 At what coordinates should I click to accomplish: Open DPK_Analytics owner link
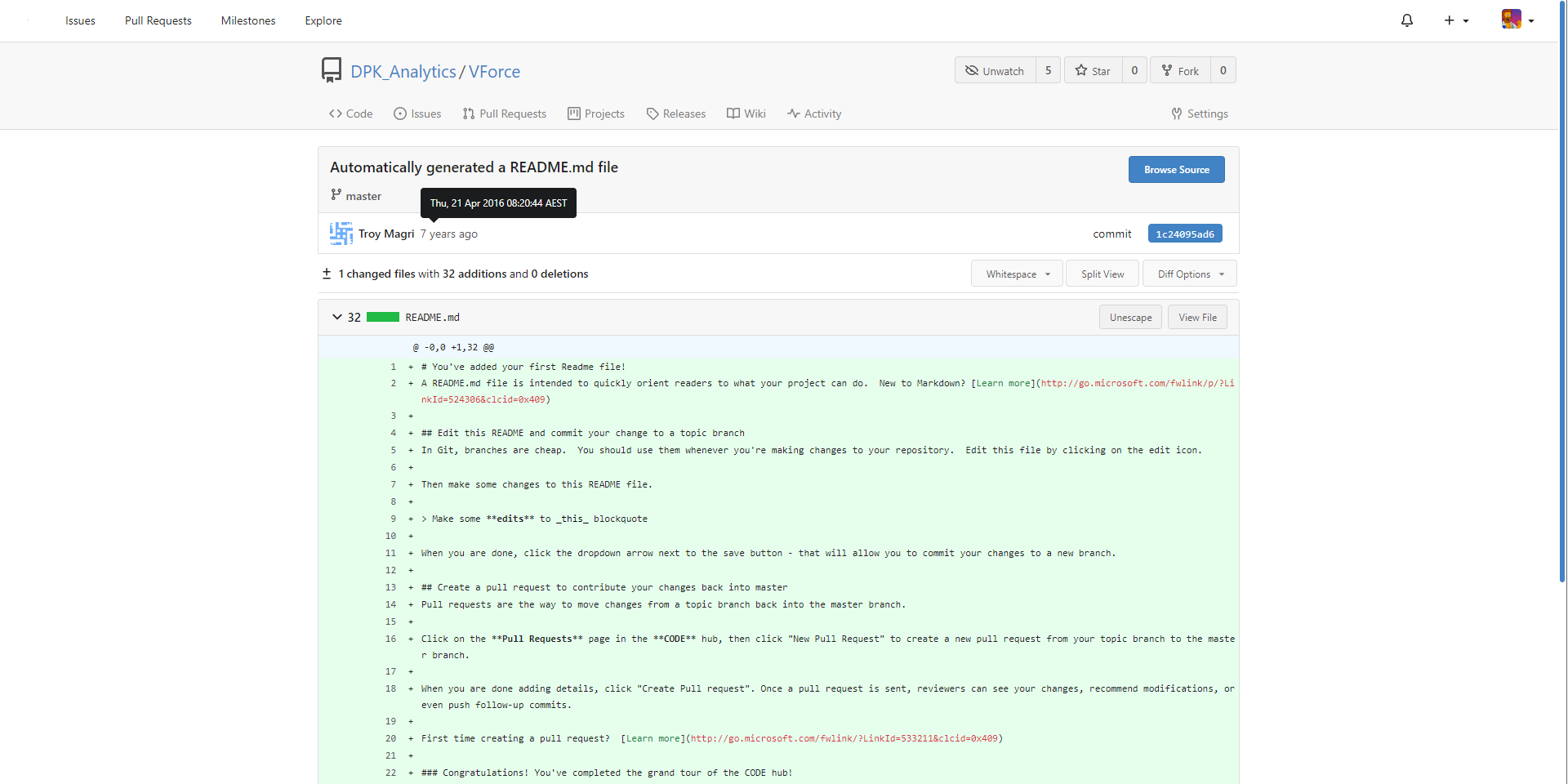[403, 71]
